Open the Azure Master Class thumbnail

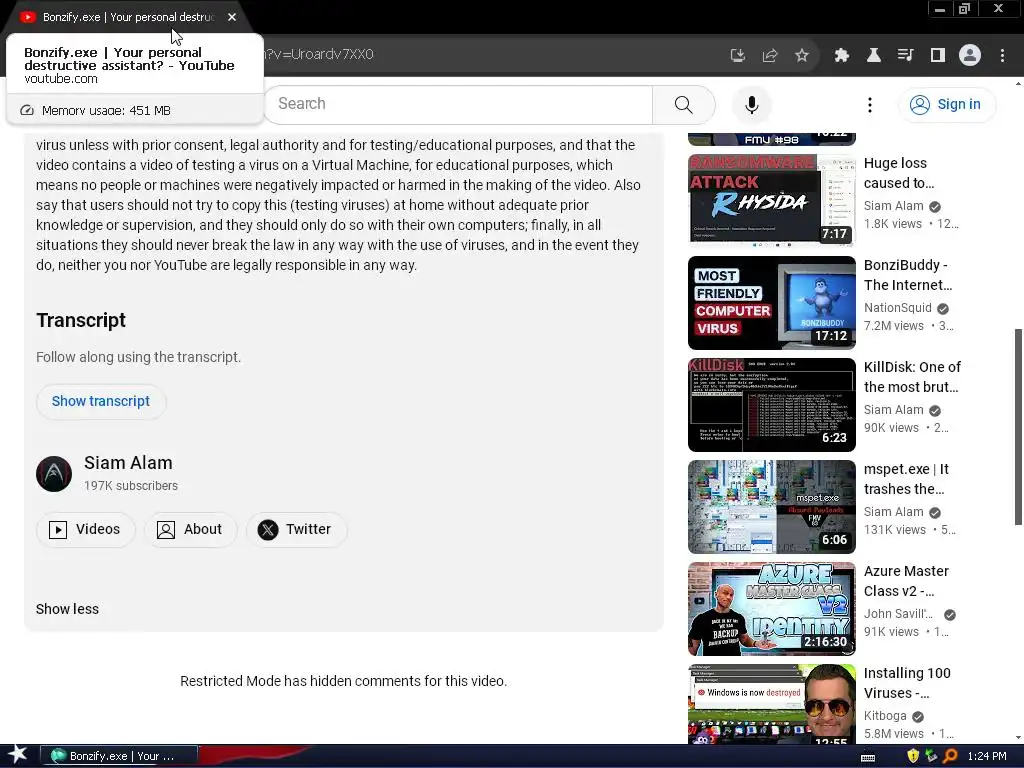[x=771, y=609]
